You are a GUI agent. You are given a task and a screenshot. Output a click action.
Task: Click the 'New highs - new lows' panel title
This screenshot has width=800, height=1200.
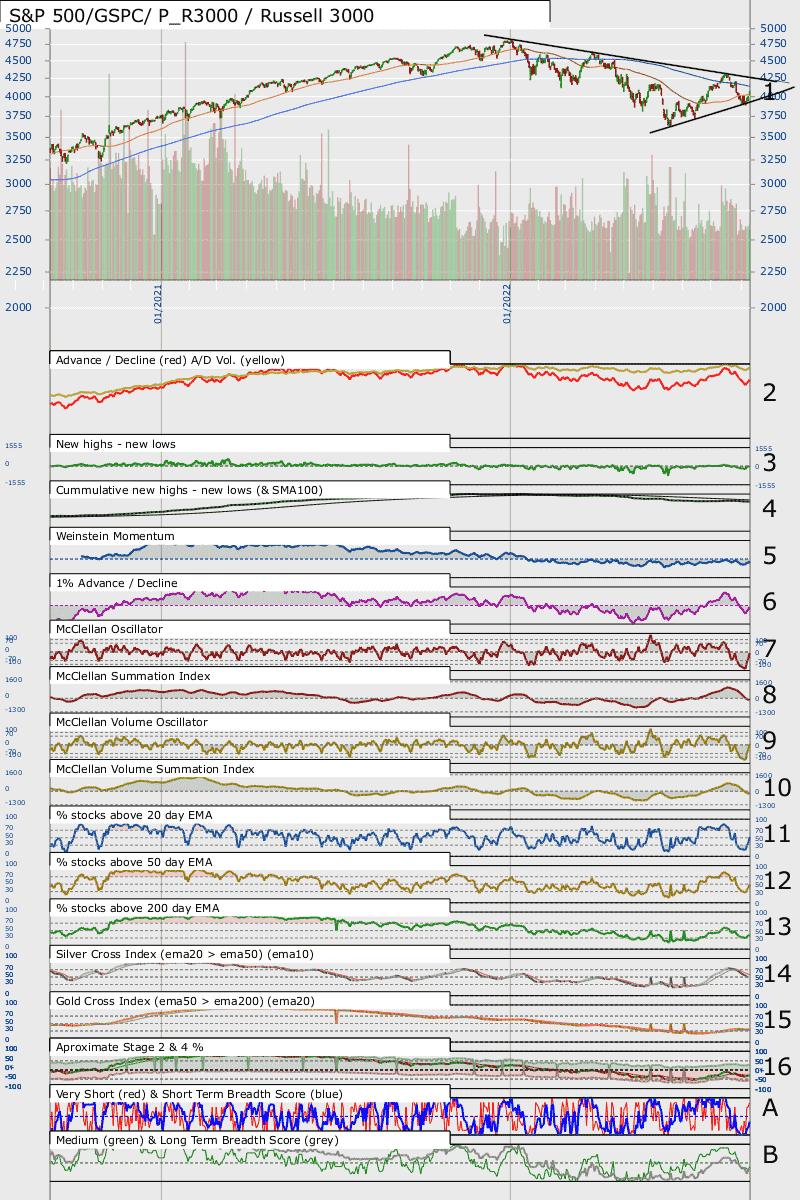116,443
